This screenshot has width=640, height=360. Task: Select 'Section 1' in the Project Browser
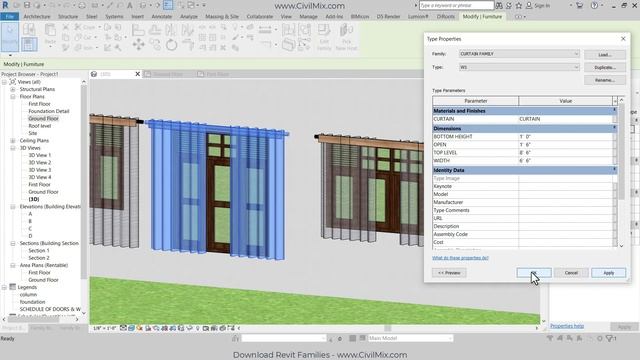coord(39,251)
